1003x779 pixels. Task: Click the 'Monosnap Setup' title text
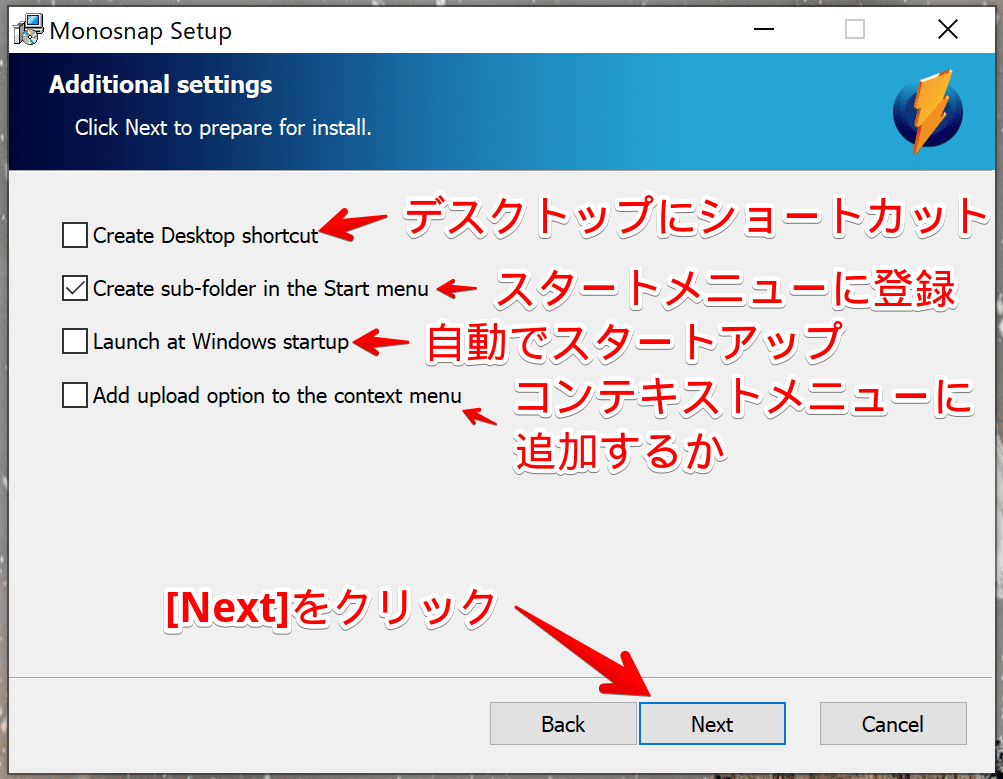[141, 31]
